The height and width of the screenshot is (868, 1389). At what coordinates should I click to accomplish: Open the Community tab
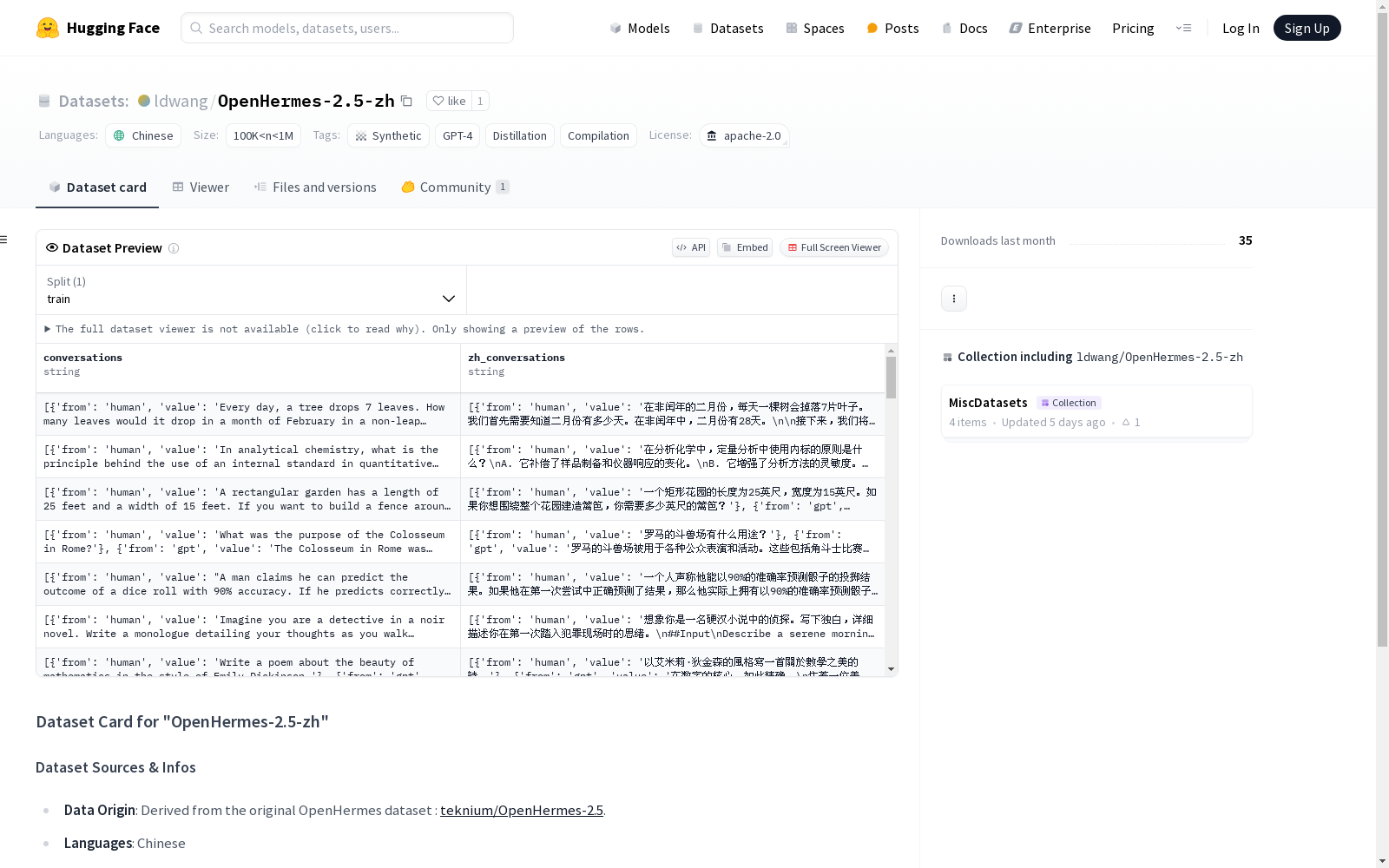[x=455, y=187]
